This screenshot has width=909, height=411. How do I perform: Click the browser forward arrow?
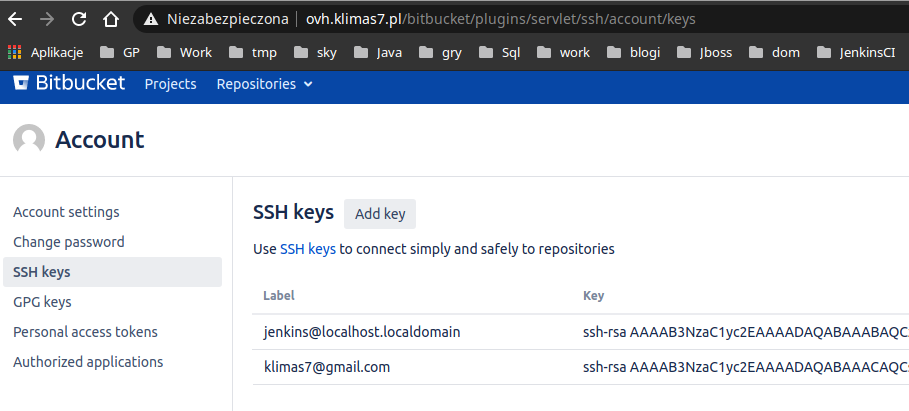click(47, 20)
